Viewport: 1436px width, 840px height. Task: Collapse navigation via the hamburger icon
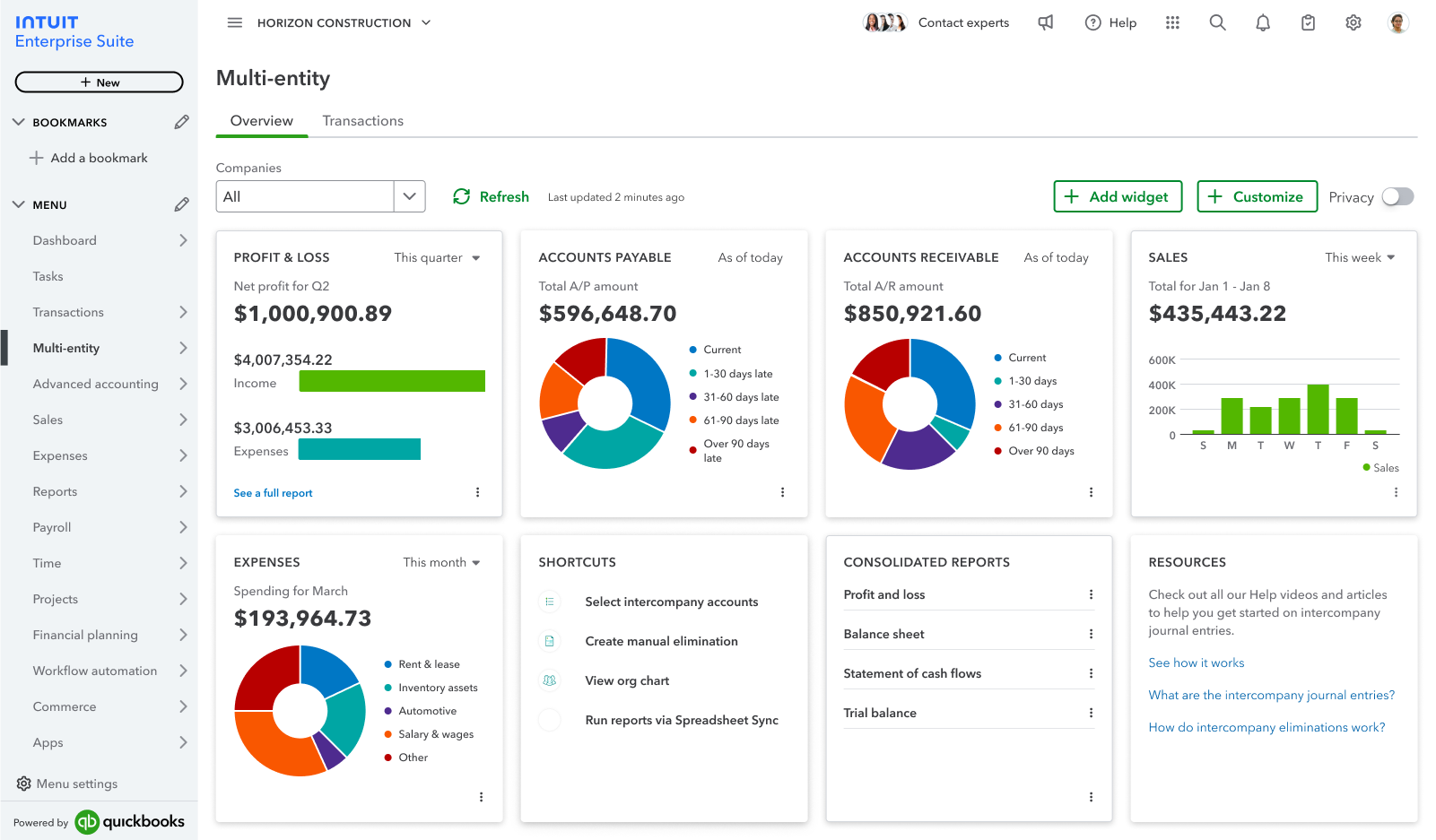(x=235, y=22)
